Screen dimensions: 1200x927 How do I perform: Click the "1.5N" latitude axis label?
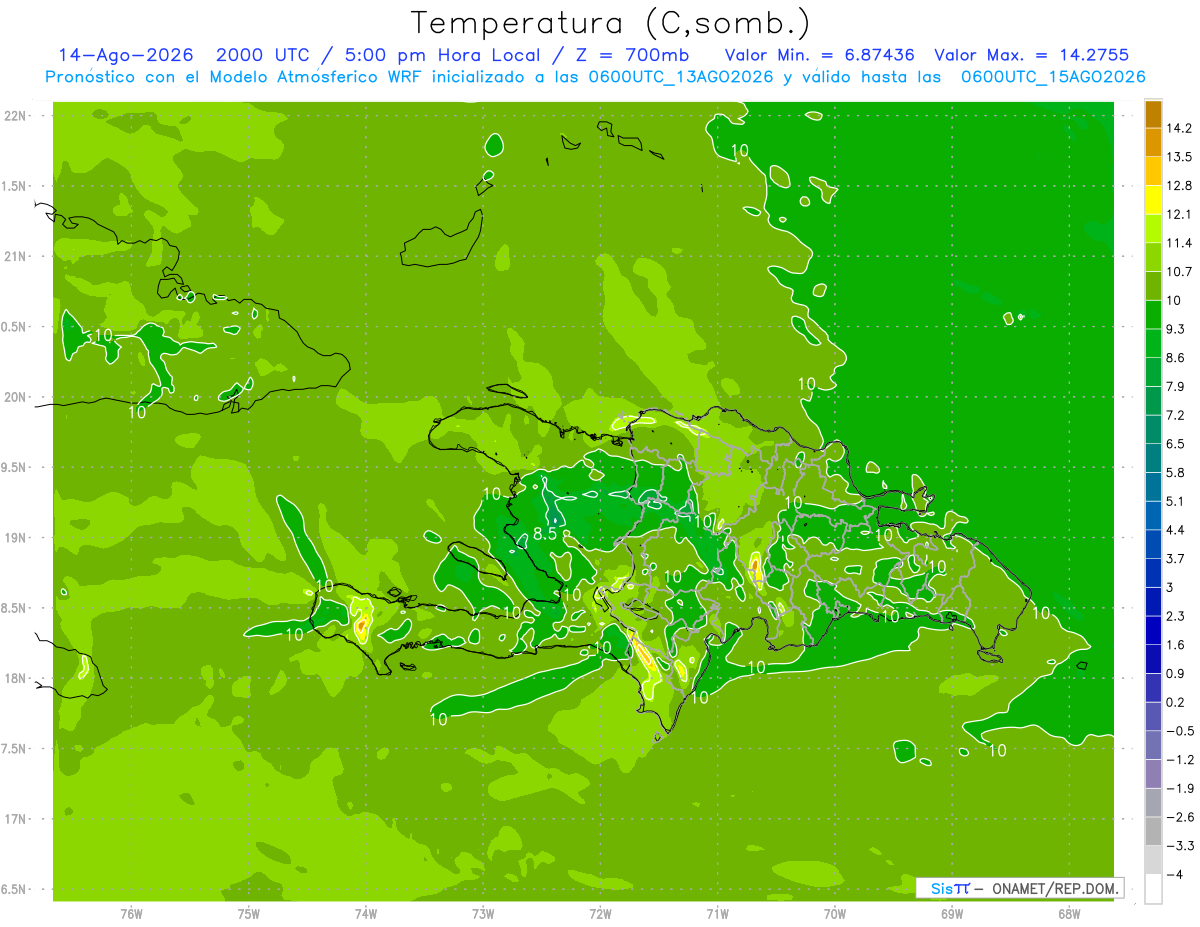tap(14, 186)
